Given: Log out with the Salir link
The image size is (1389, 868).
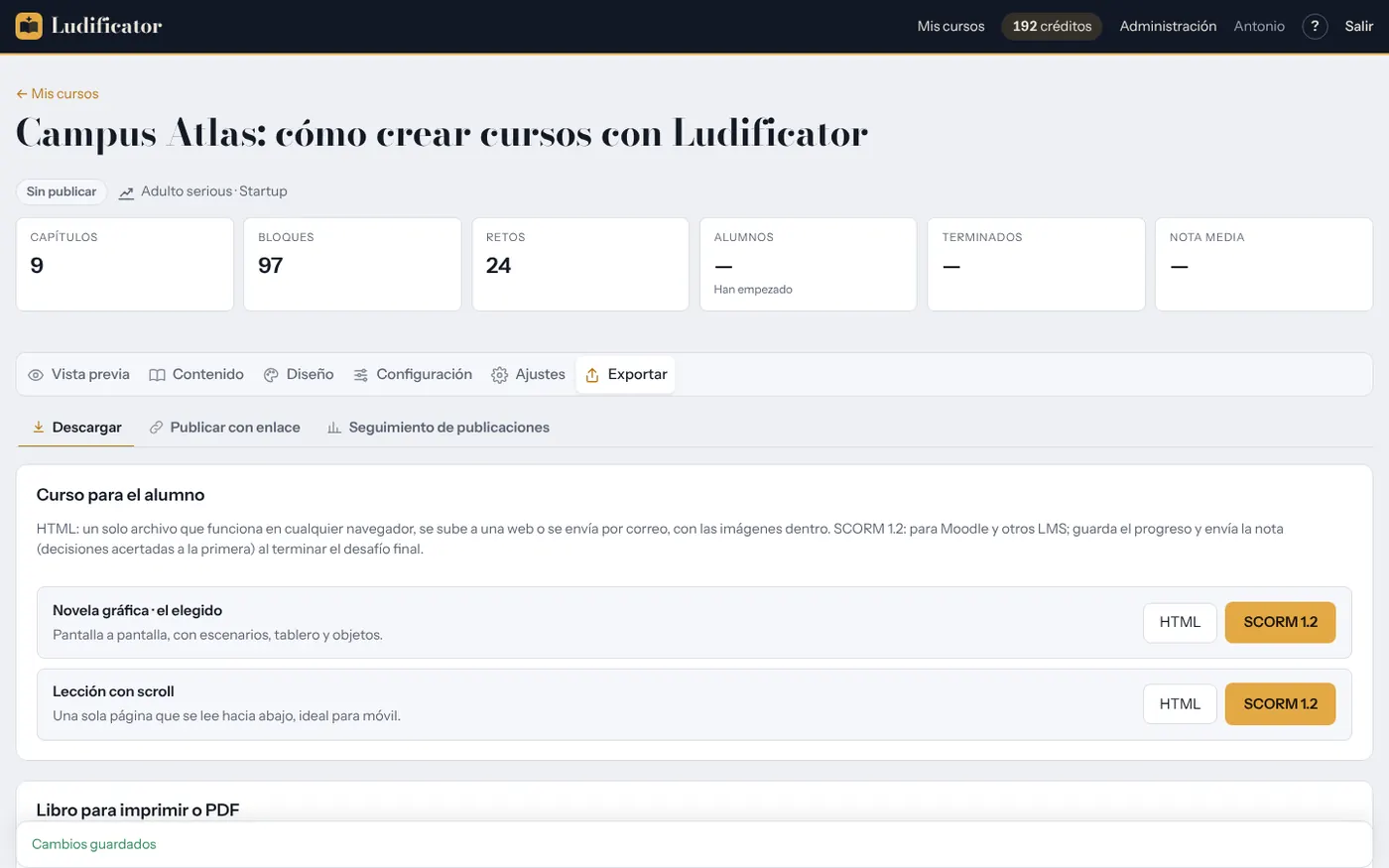Looking at the screenshot, I should tap(1359, 27).
